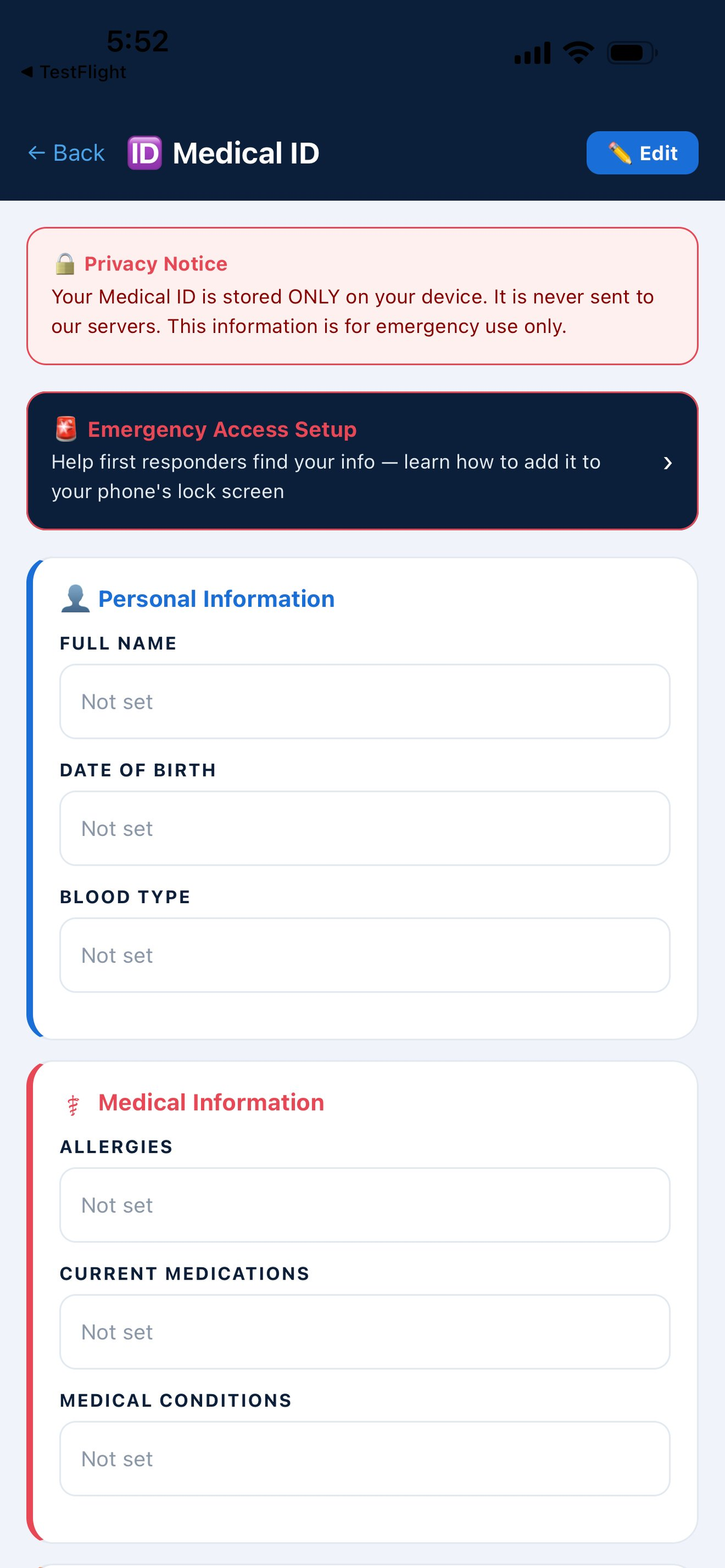Tap the battery indicator icon
The height and width of the screenshot is (1568, 725).
(x=632, y=53)
